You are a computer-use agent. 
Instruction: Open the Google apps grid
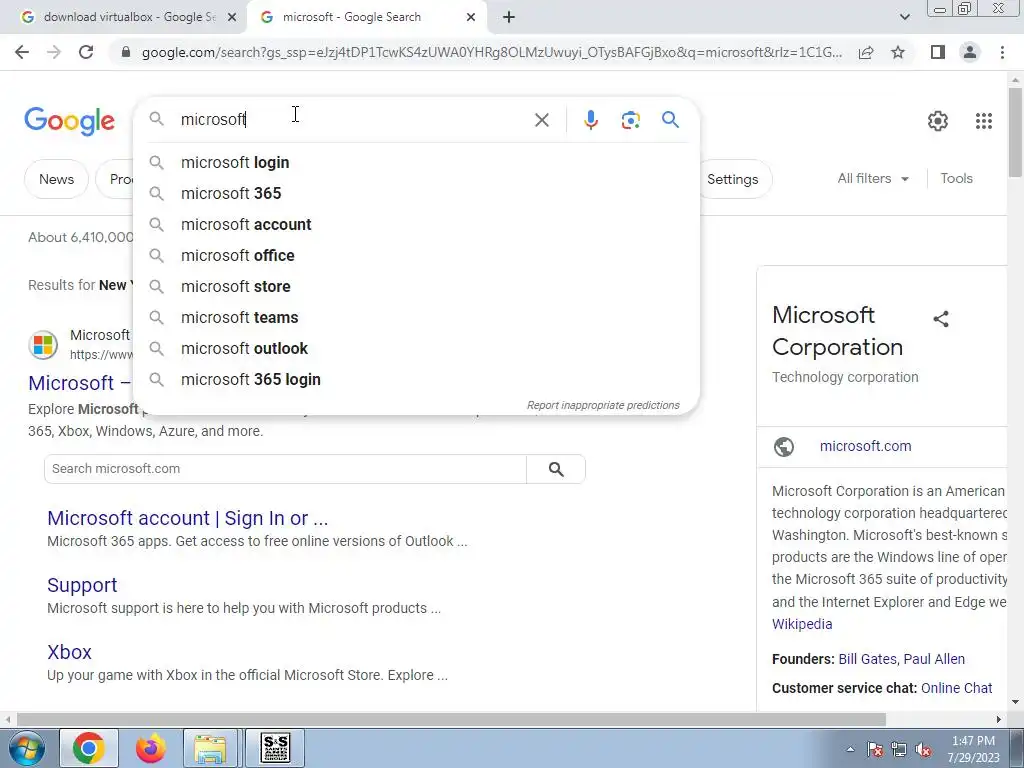click(x=984, y=121)
